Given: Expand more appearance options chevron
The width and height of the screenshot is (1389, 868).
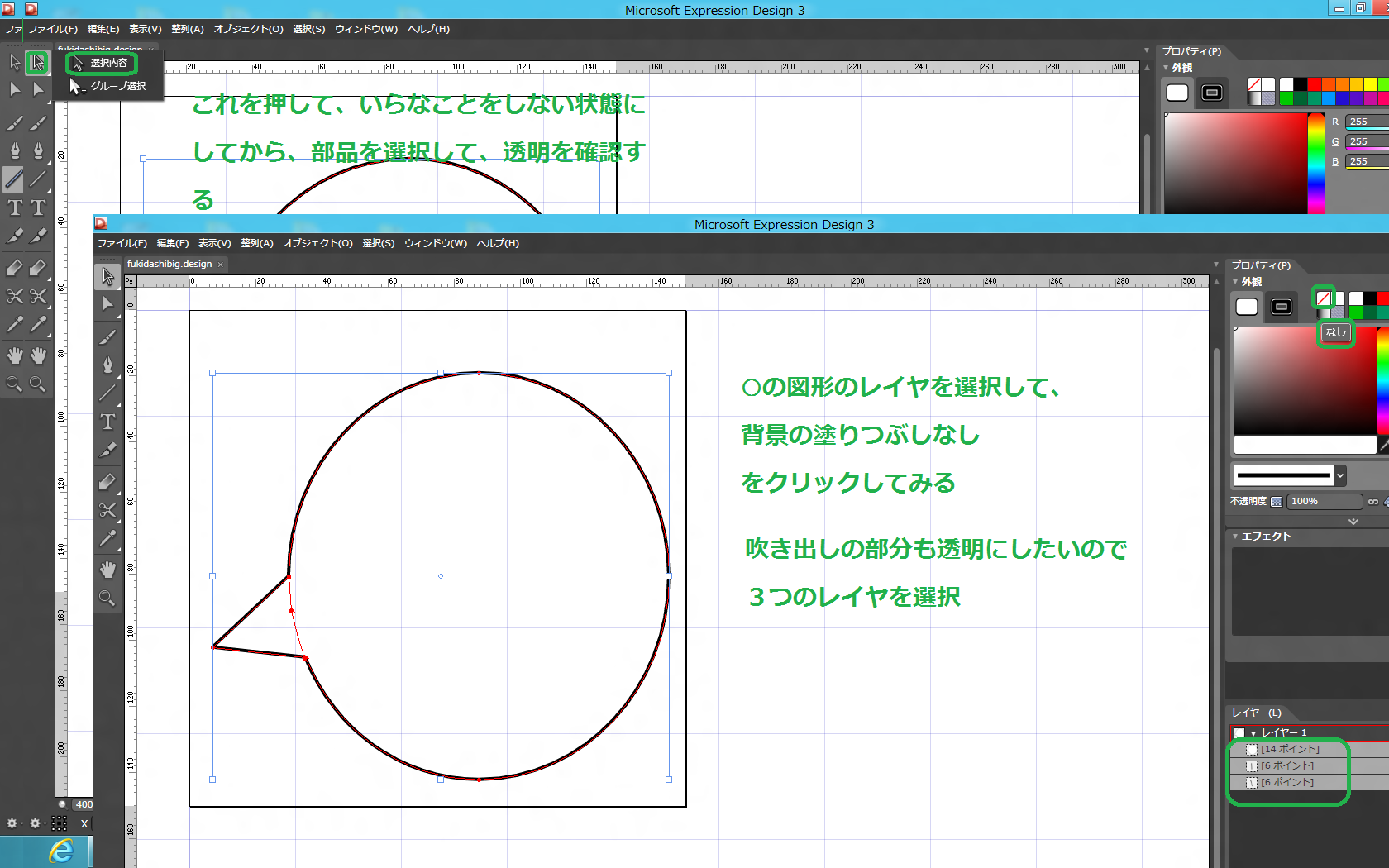Looking at the screenshot, I should 1353,522.
